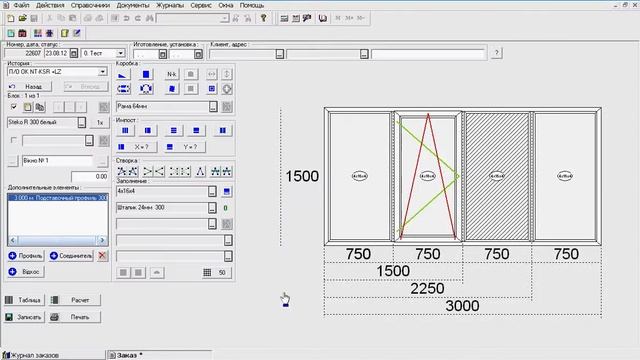Click the last sash type icon in Створка

(x=227, y=171)
